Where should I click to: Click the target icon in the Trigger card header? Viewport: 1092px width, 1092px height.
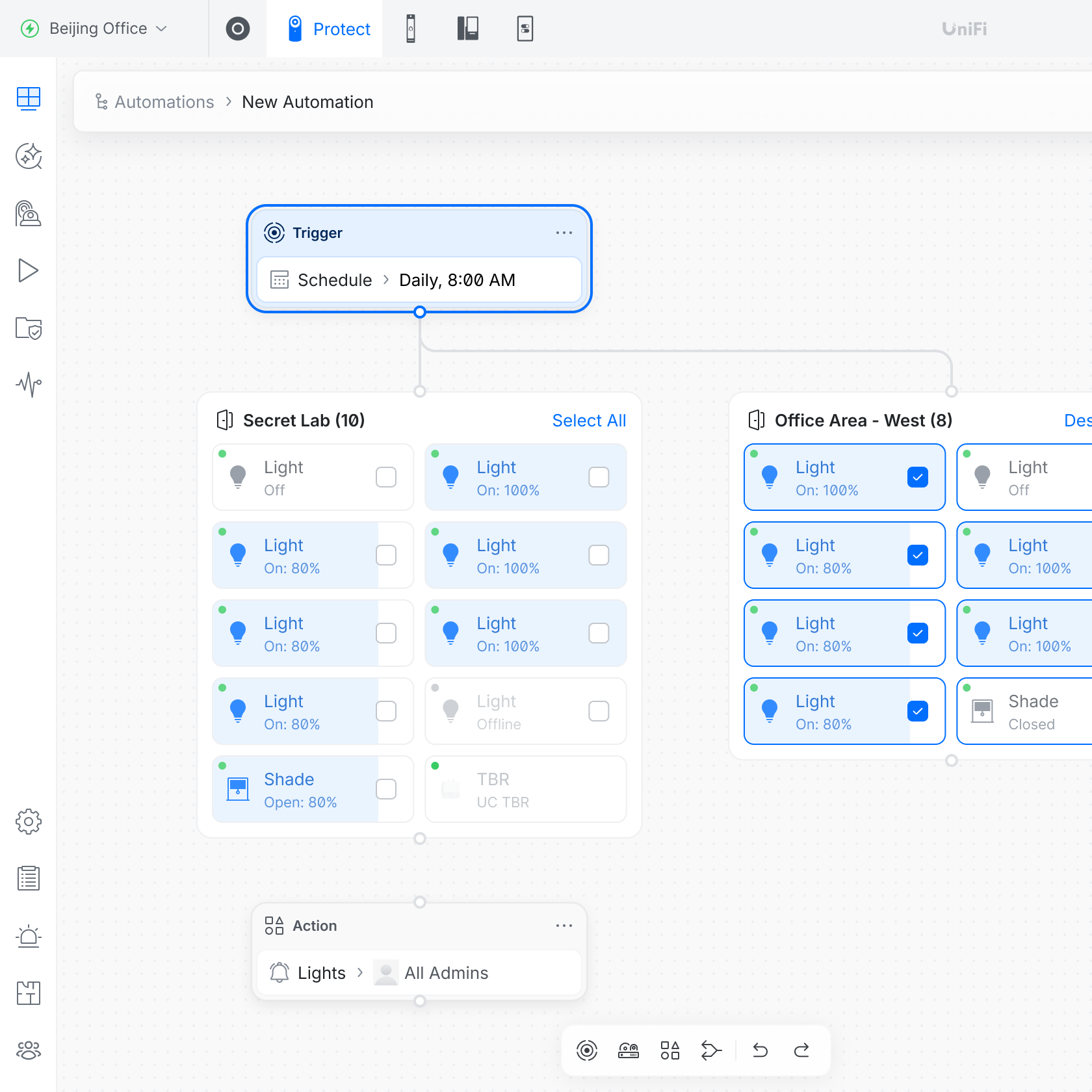(274, 233)
